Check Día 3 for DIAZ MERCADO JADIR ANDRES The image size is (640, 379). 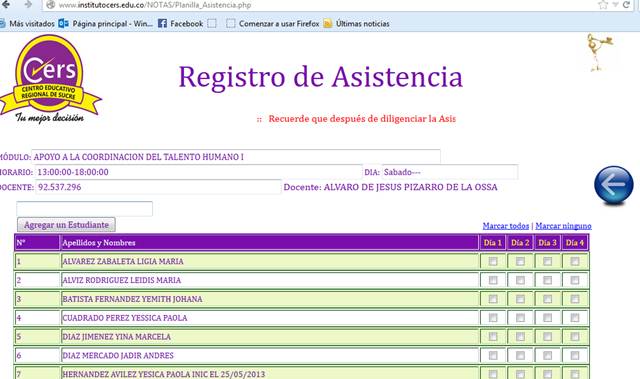click(x=547, y=355)
